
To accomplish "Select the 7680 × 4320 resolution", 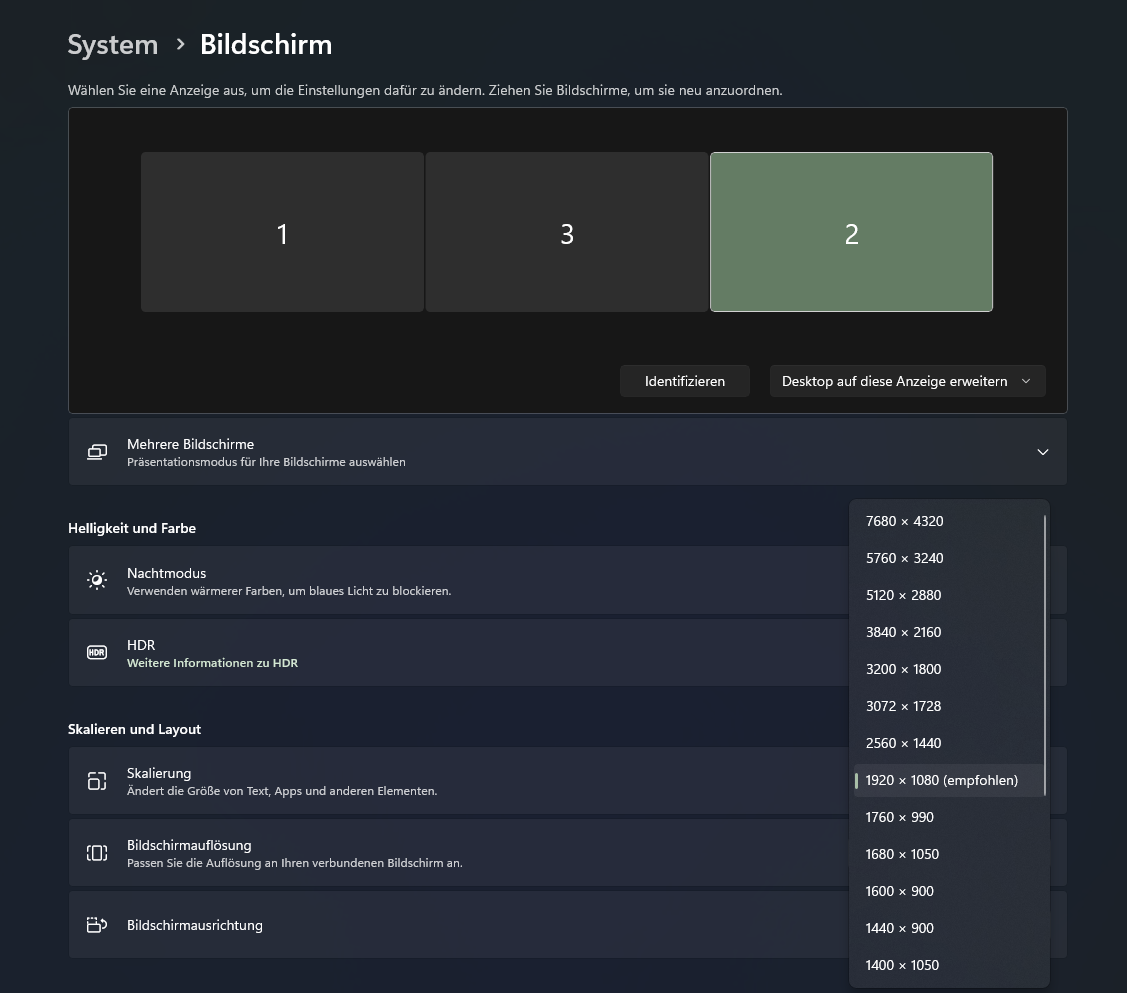I will tap(904, 521).
